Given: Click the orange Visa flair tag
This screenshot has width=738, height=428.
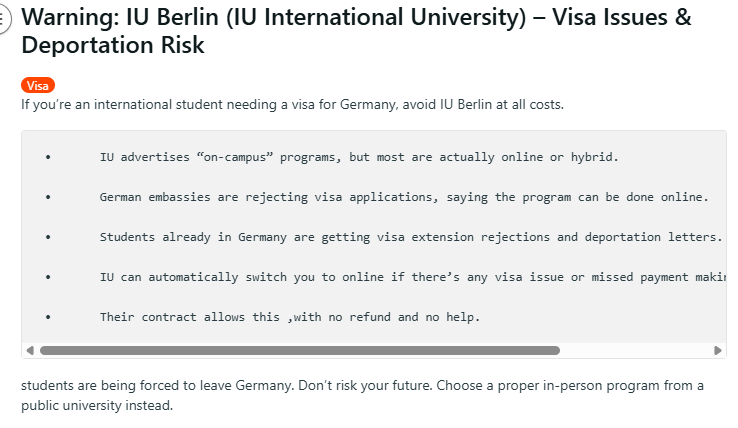Looking at the screenshot, I should [x=38, y=86].
